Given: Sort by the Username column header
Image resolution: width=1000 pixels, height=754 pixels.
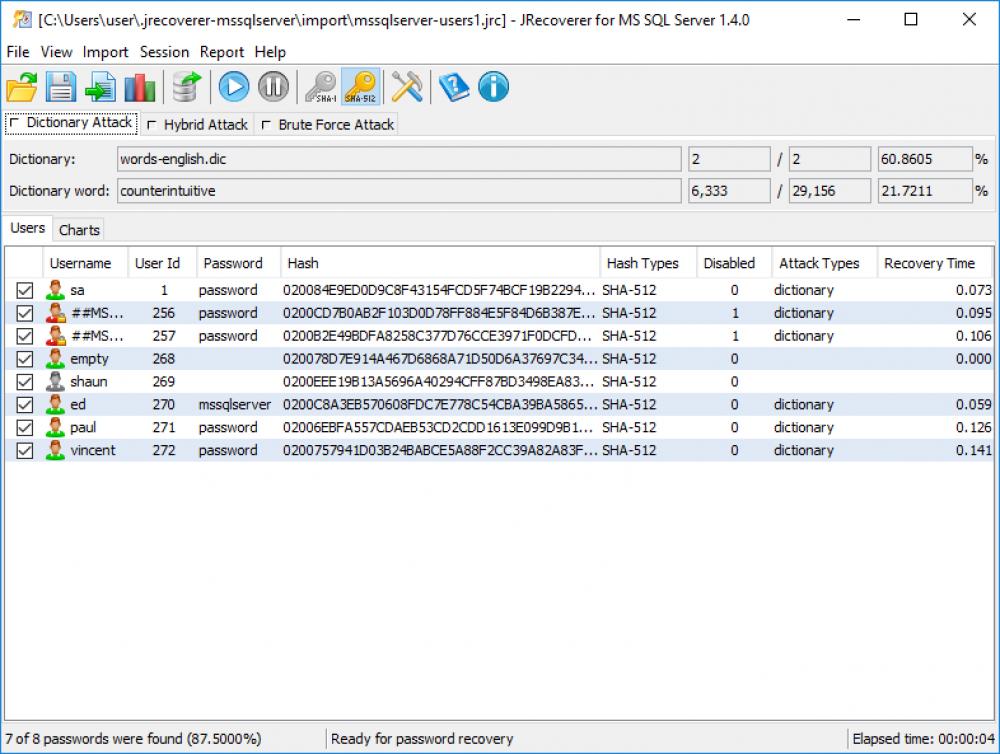Looking at the screenshot, I should pos(84,263).
